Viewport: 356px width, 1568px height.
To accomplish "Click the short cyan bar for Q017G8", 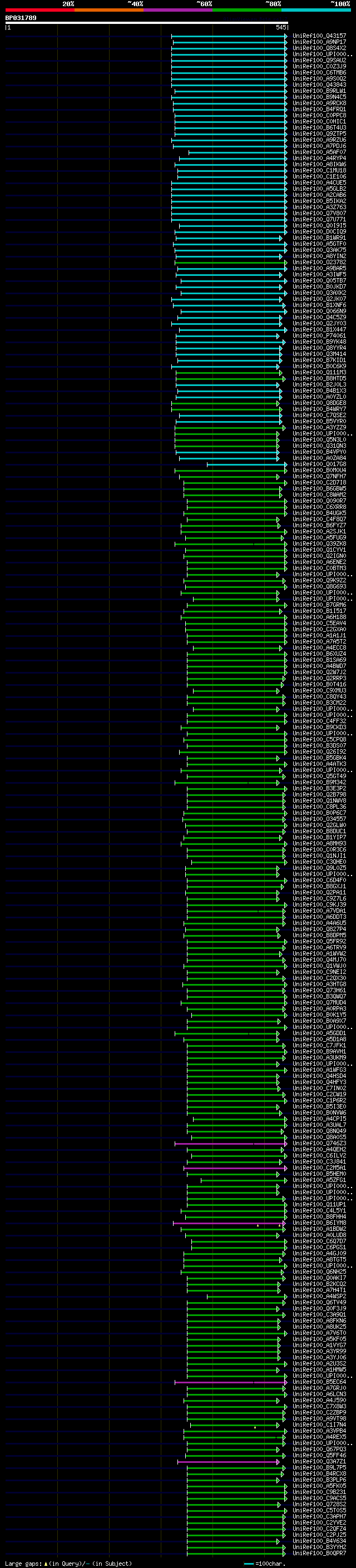I will (x=247, y=464).
